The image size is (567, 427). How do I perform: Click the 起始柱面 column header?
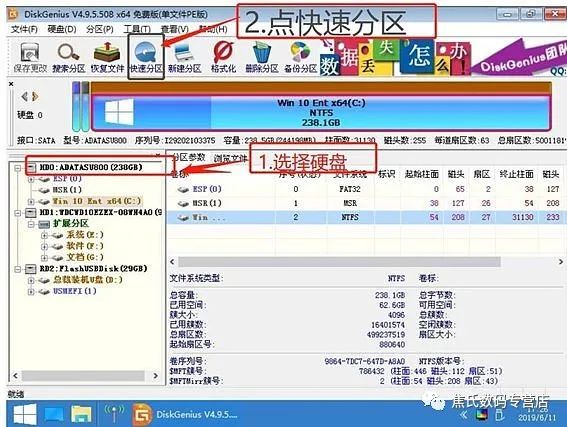(421, 175)
